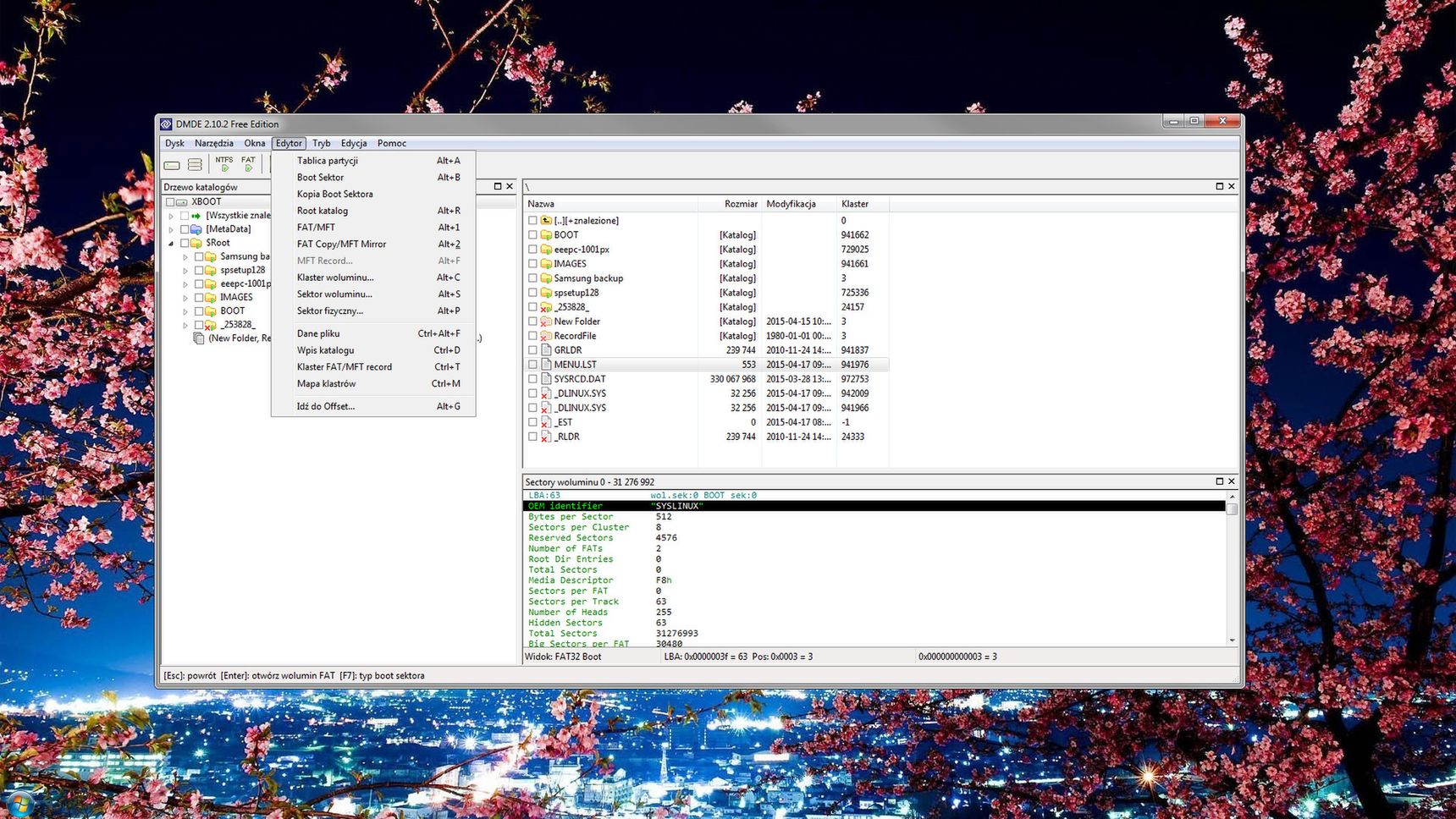Sort the file list by Rozmiar column
The height and width of the screenshot is (819, 1456).
point(740,204)
